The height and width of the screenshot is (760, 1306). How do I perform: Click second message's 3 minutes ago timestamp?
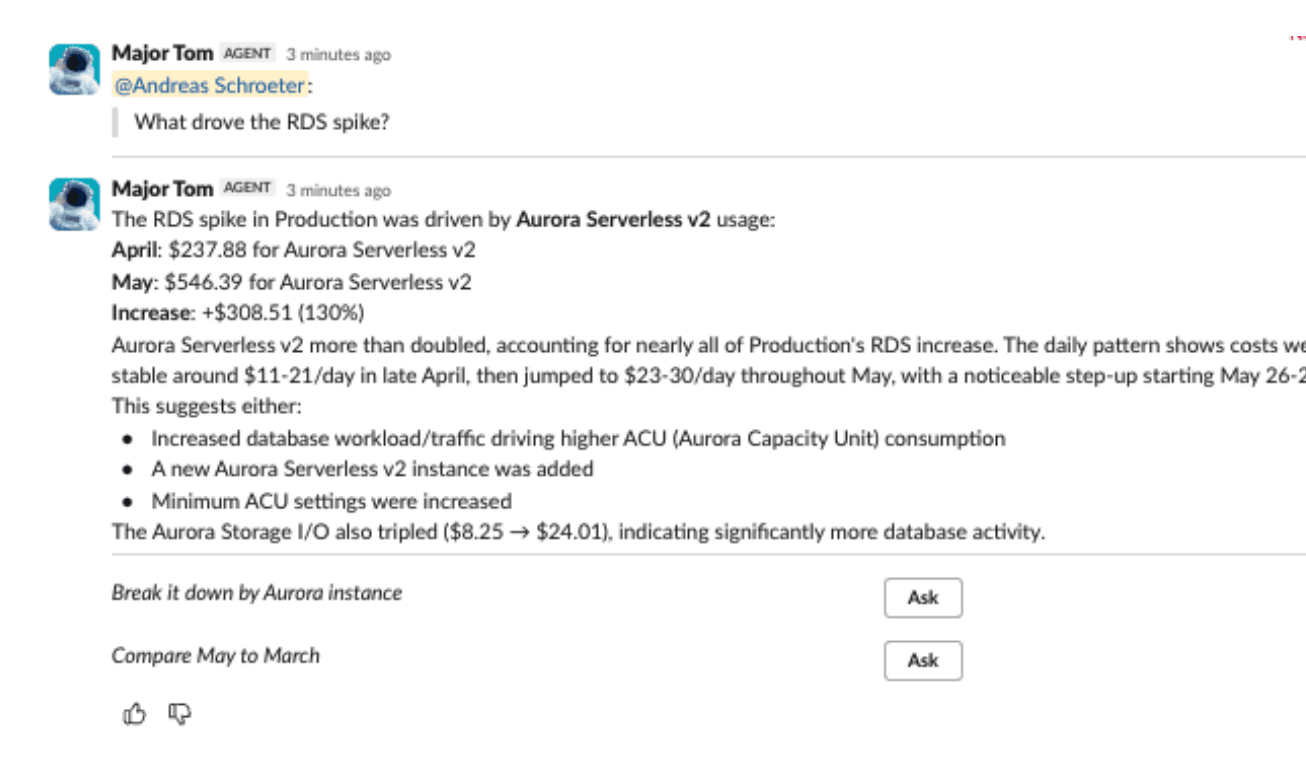coord(338,190)
